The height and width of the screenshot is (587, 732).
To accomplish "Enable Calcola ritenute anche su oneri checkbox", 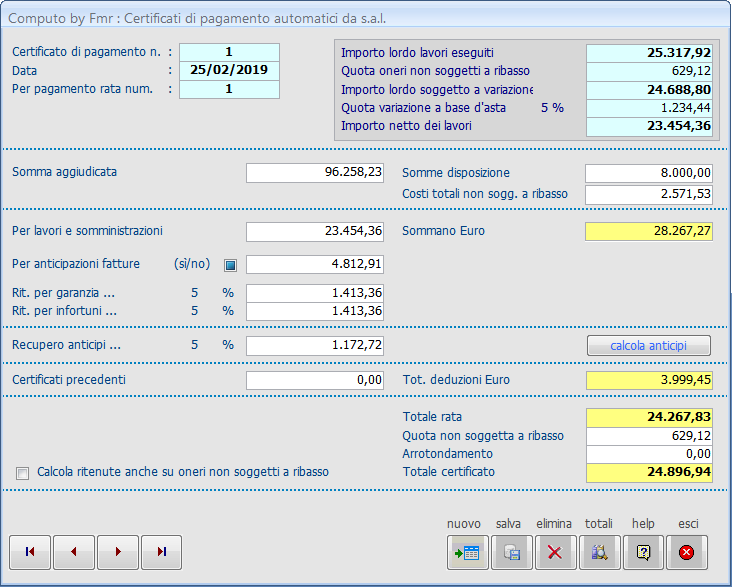I will coord(22,473).
